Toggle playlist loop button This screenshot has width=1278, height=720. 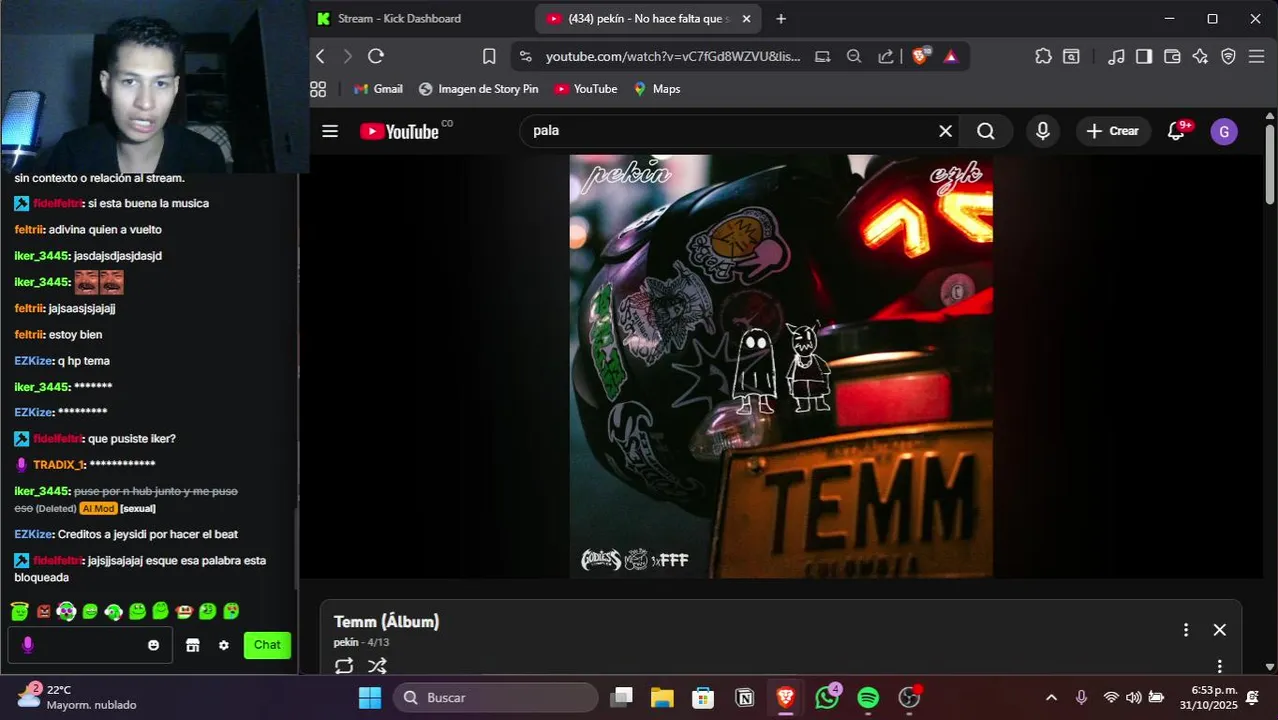coord(344,665)
